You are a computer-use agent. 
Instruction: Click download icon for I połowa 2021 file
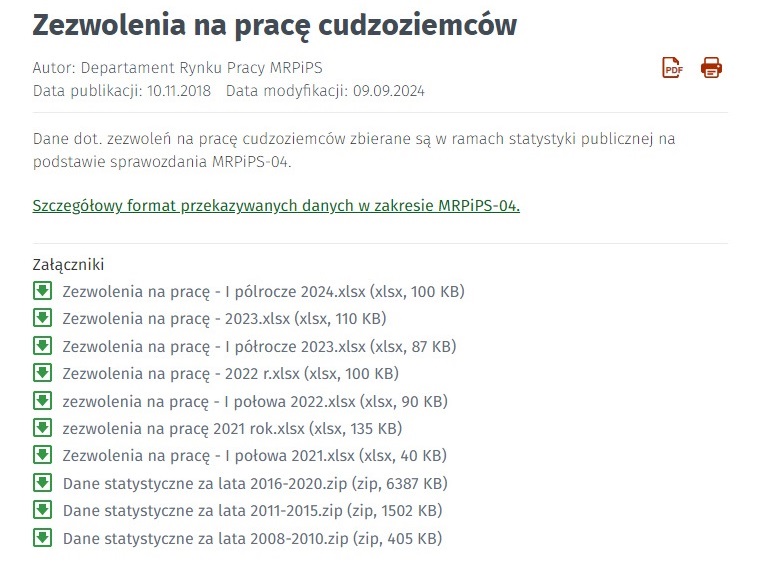click(42, 455)
